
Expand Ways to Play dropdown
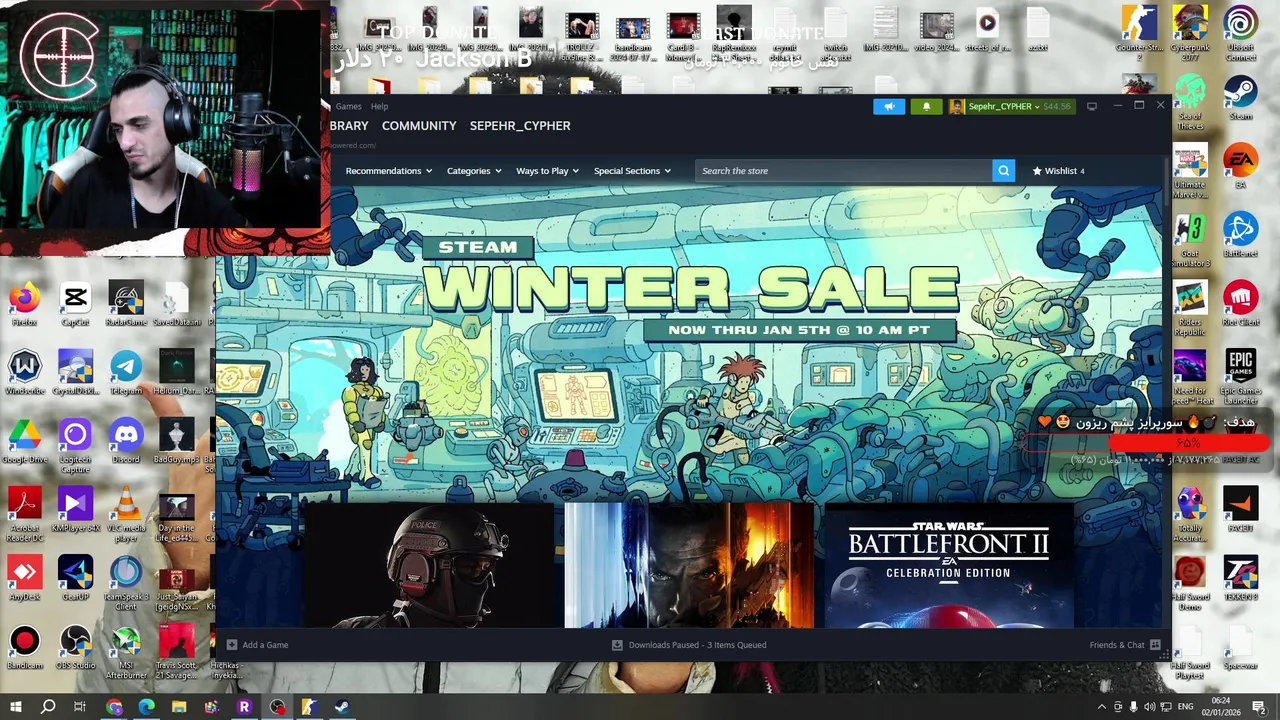(x=547, y=171)
